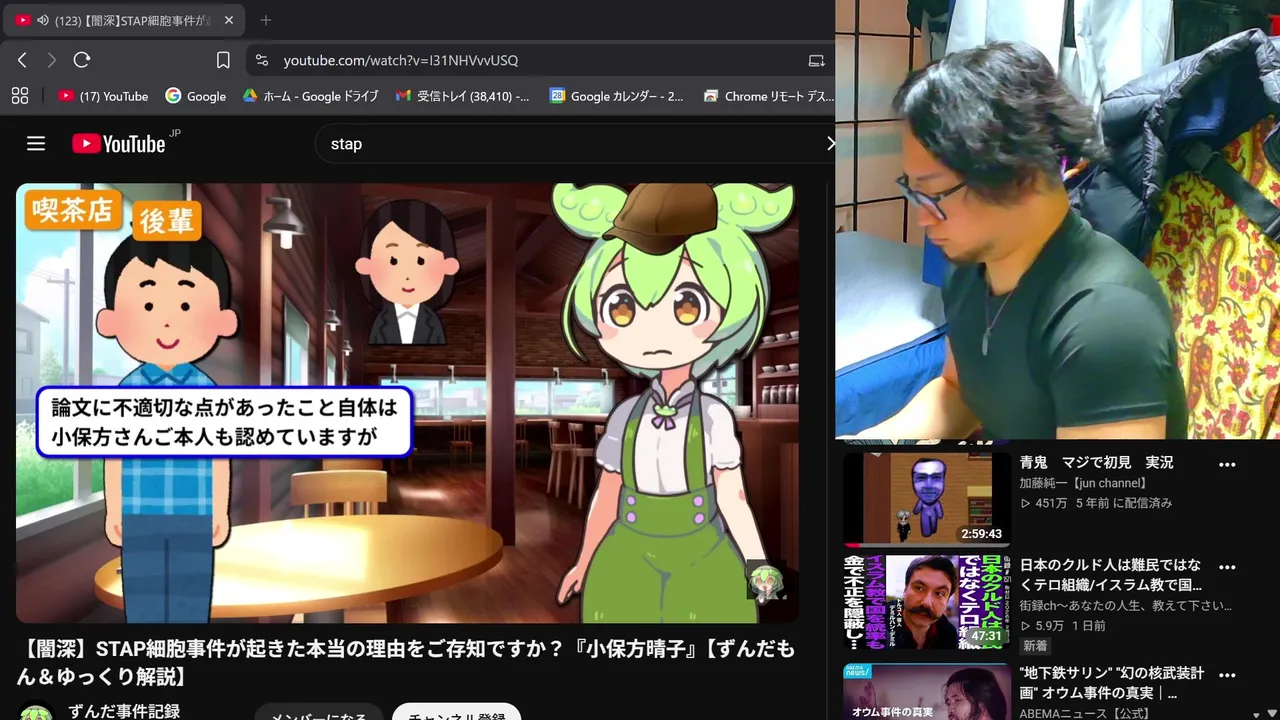This screenshot has height=720, width=1280.
Task: Reload the page with the refresh icon
Action: click(82, 60)
